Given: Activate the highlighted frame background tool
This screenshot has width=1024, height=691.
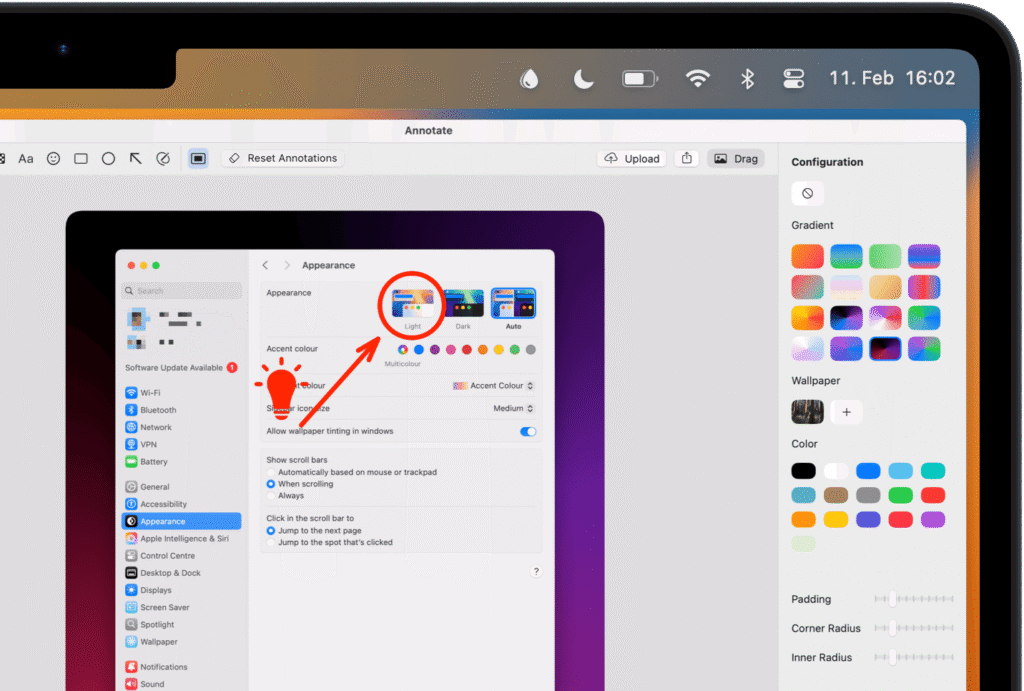Looking at the screenshot, I should (x=198, y=159).
